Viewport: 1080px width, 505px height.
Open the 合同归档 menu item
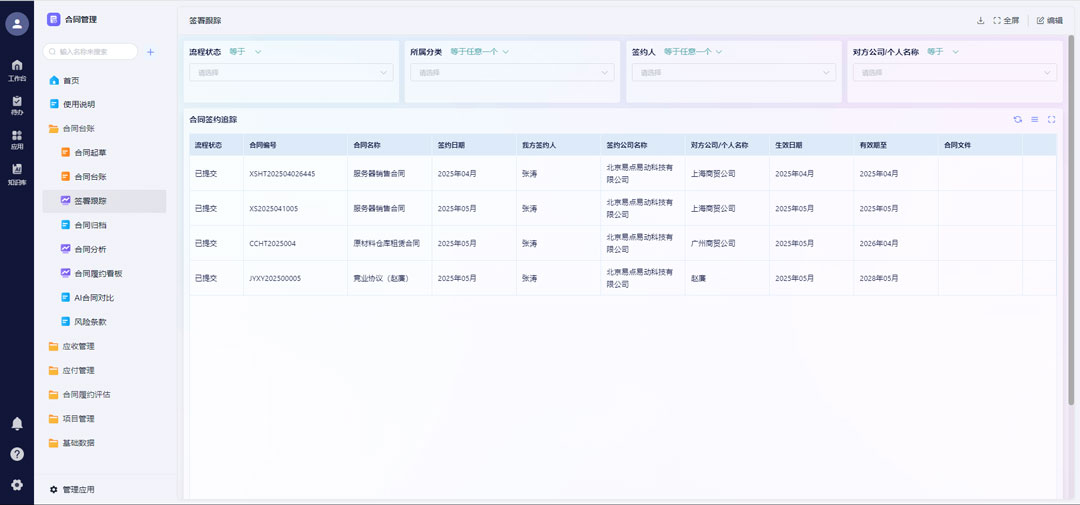(x=90, y=225)
